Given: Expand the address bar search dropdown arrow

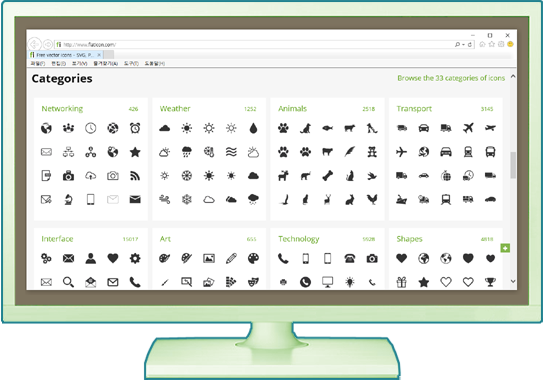Looking at the screenshot, I should [x=464, y=45].
